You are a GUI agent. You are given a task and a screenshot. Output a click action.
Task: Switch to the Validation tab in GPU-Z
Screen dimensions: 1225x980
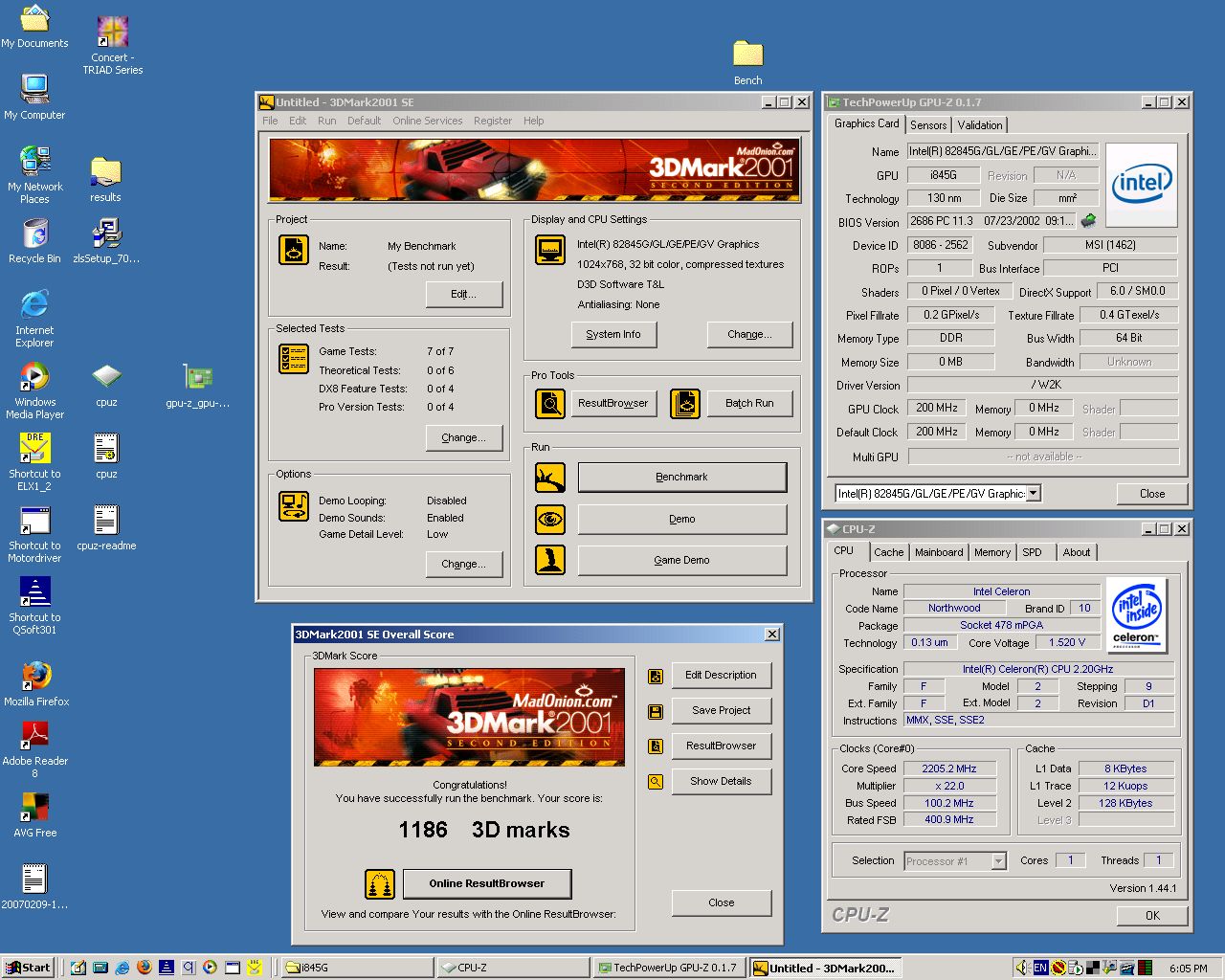tap(980, 125)
